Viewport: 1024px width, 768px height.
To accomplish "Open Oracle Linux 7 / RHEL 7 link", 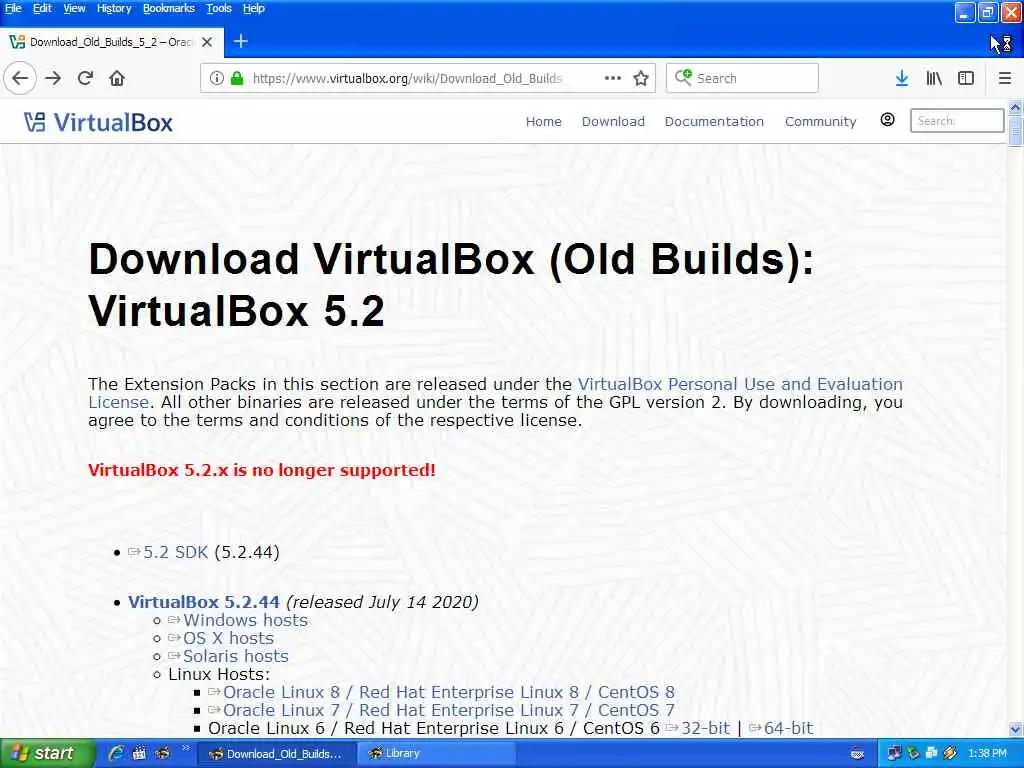I will [448, 711].
